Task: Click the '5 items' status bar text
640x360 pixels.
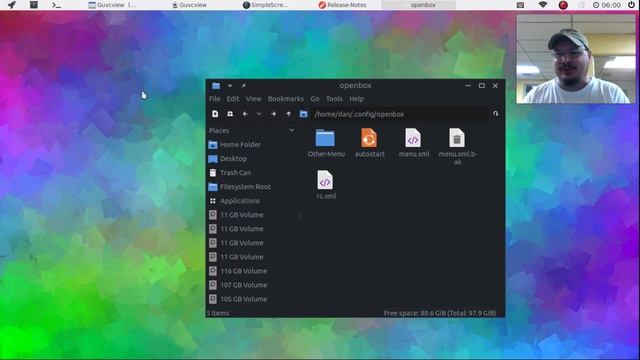Action: point(218,313)
